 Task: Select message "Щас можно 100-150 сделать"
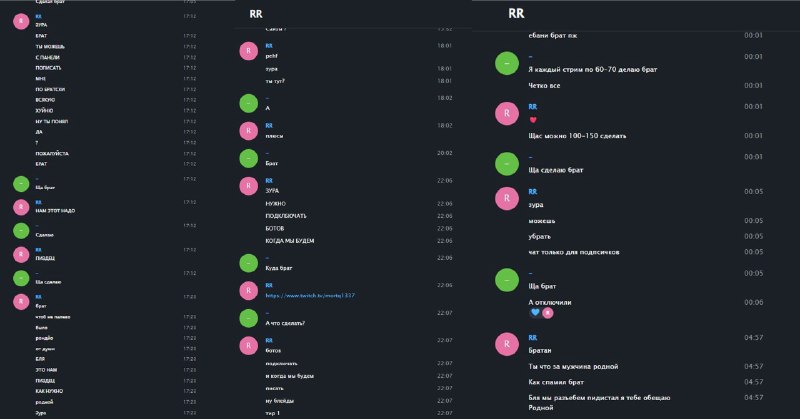[577, 136]
